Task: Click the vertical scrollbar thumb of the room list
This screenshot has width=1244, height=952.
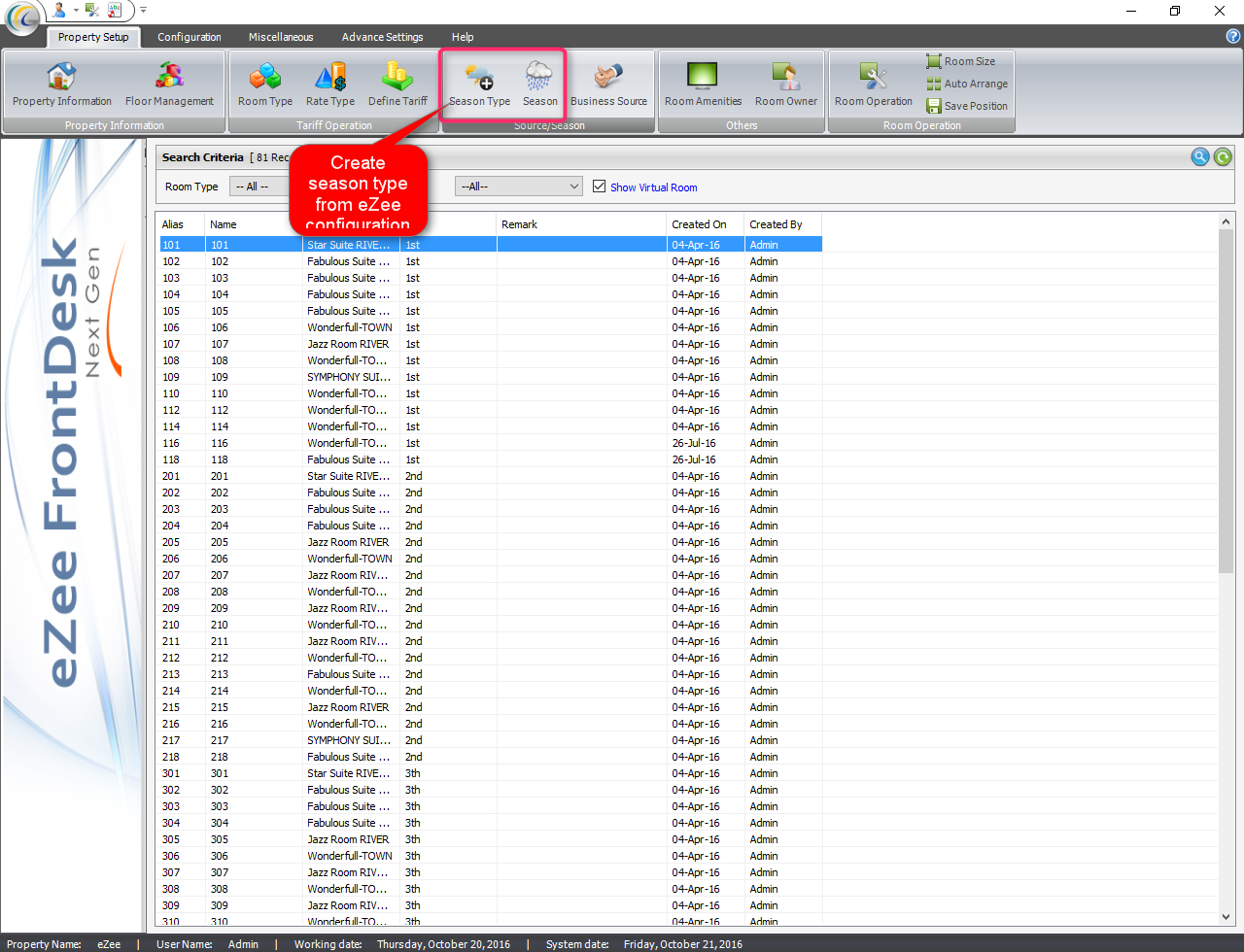Action: click(x=1226, y=401)
